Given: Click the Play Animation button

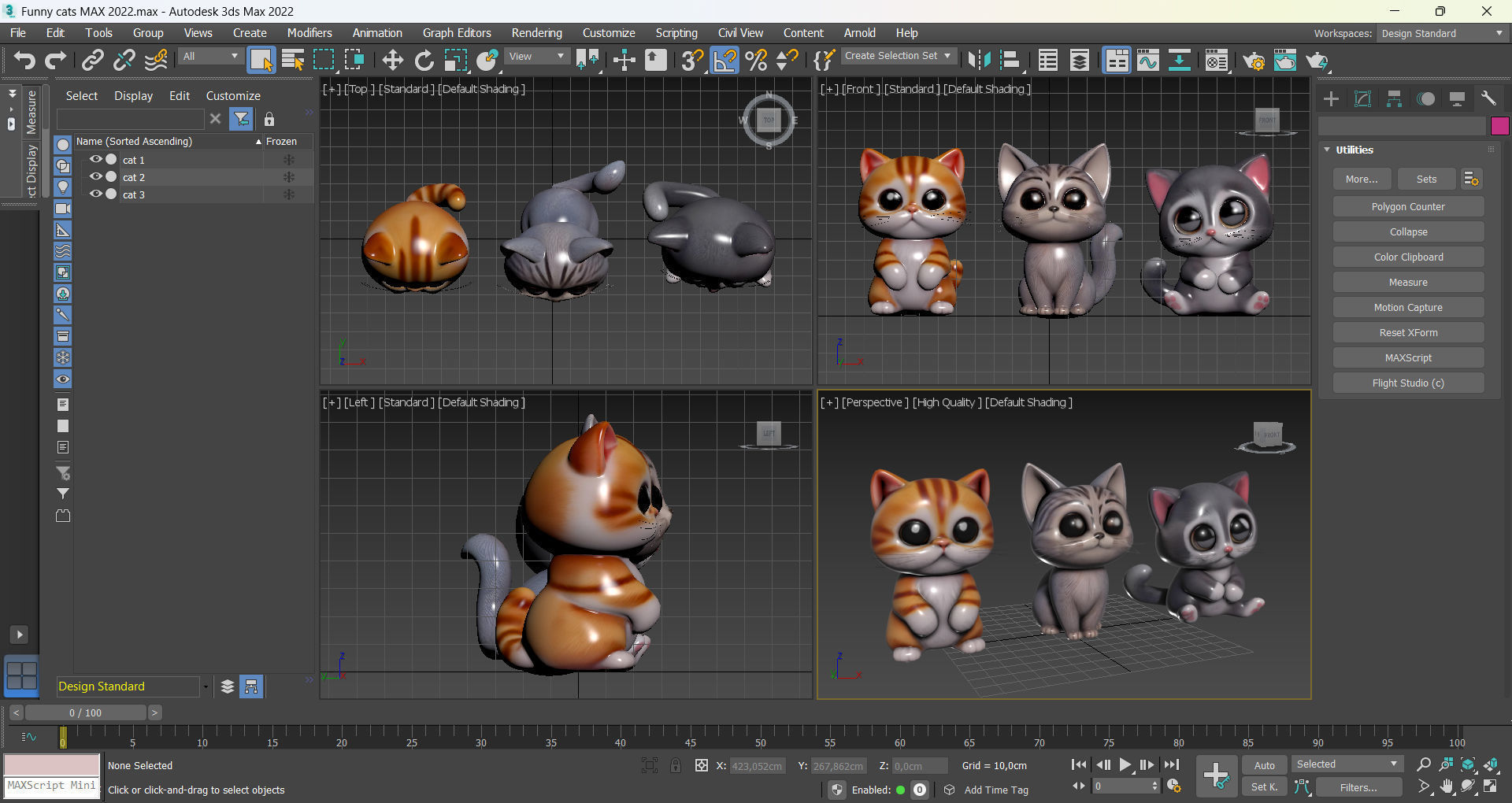Looking at the screenshot, I should coord(1125,764).
